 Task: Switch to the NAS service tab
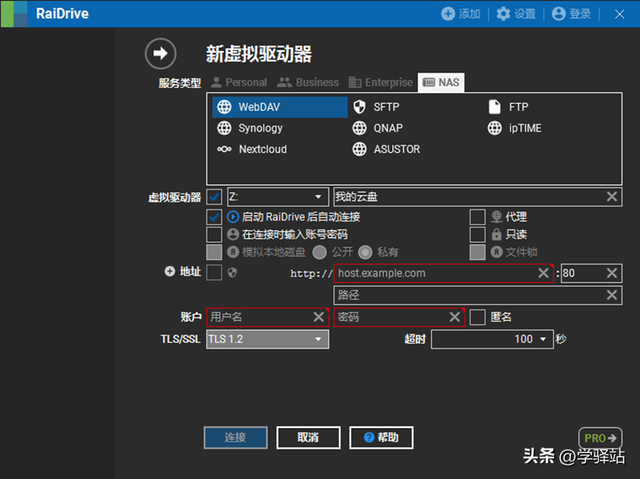[441, 82]
